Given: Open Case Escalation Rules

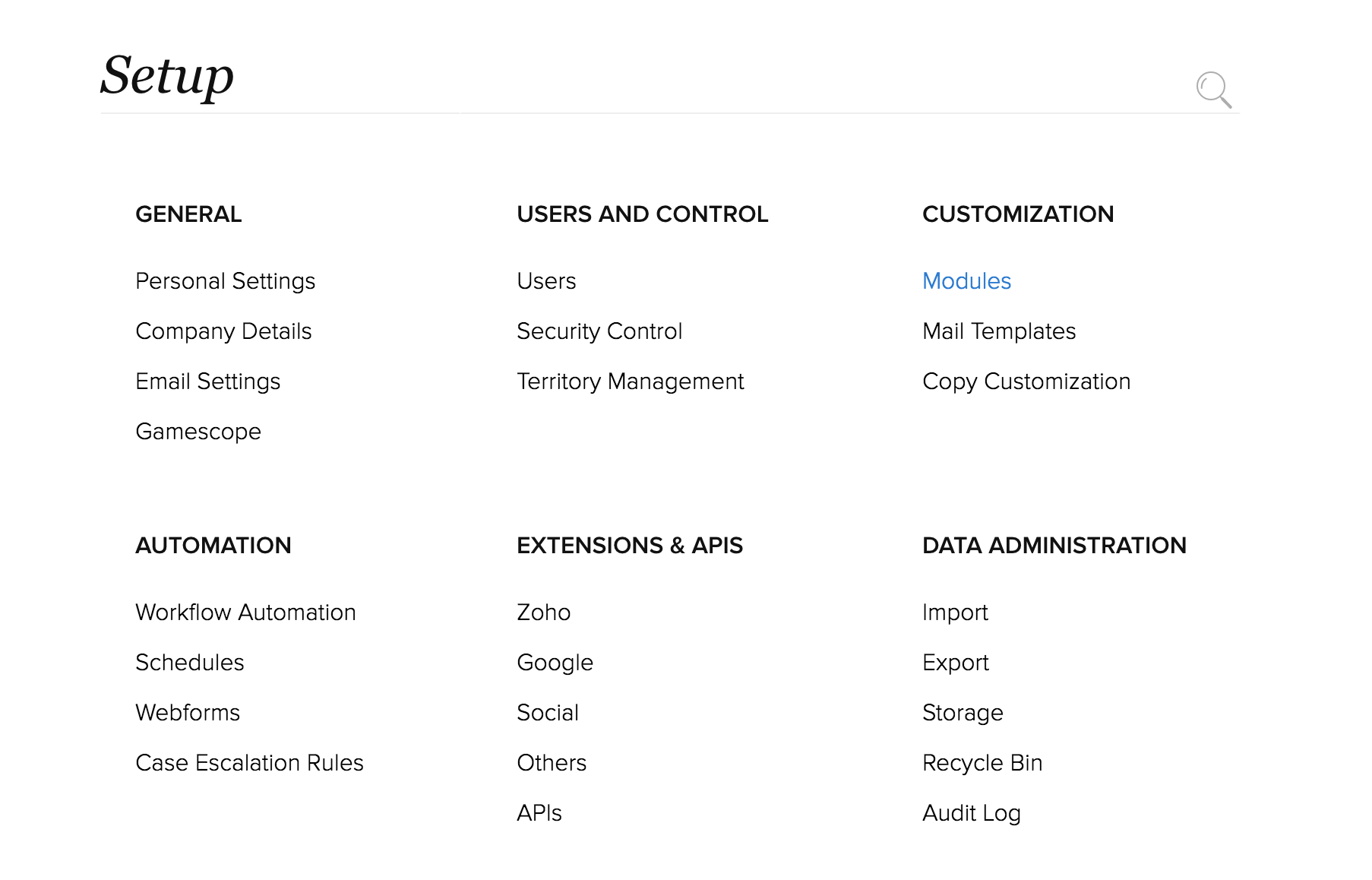Looking at the screenshot, I should (249, 763).
